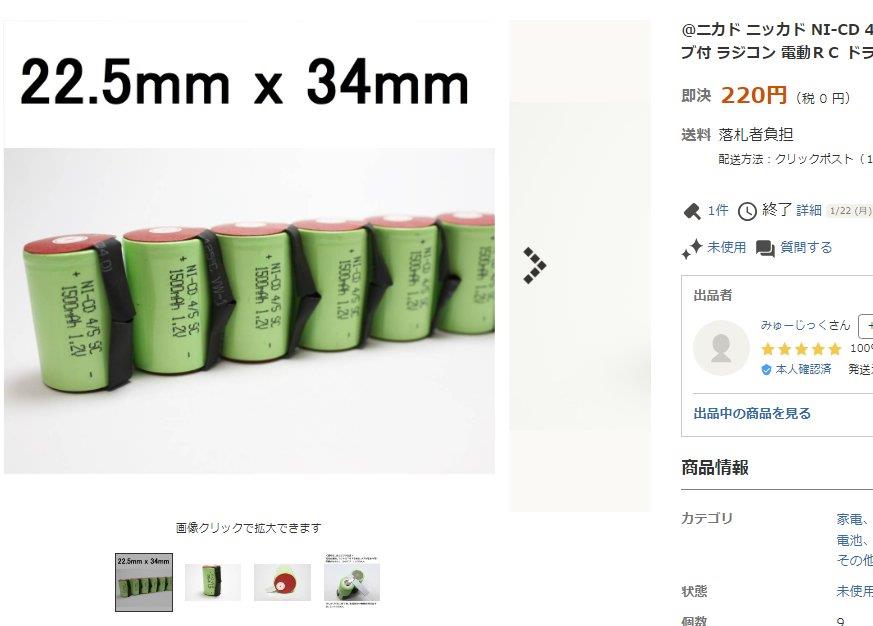Select fourth thumbnail with description text
Screen dimensions: 873x626
[352, 582]
